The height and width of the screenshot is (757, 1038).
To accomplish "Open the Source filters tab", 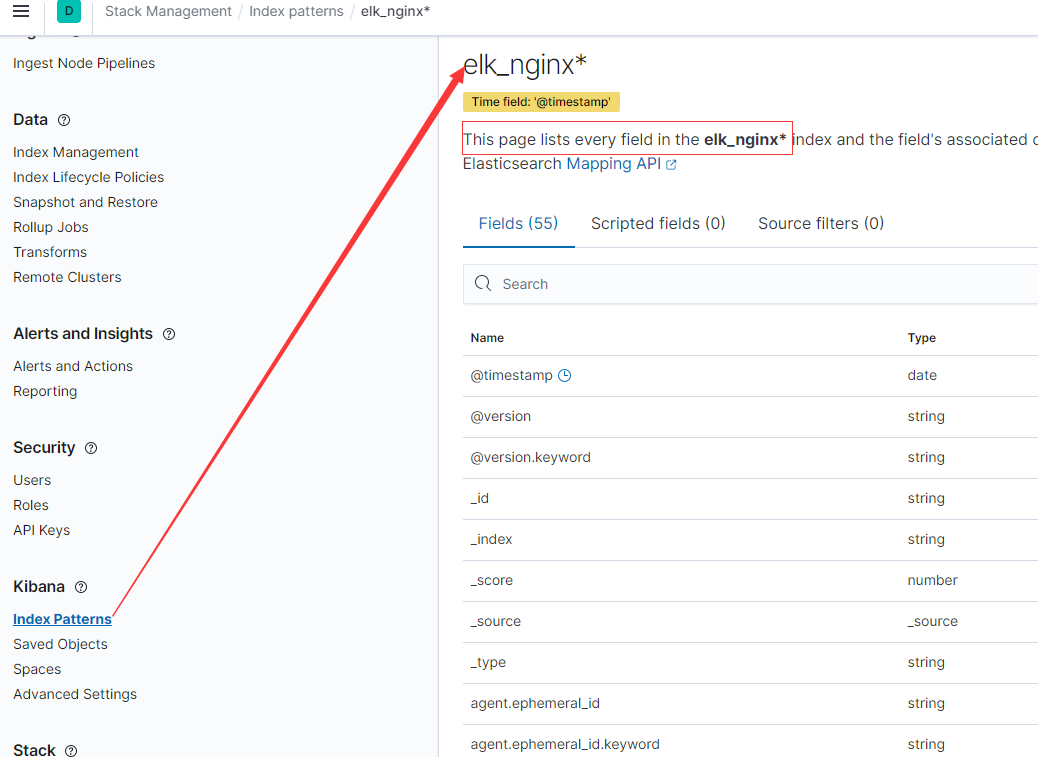I will tap(820, 223).
